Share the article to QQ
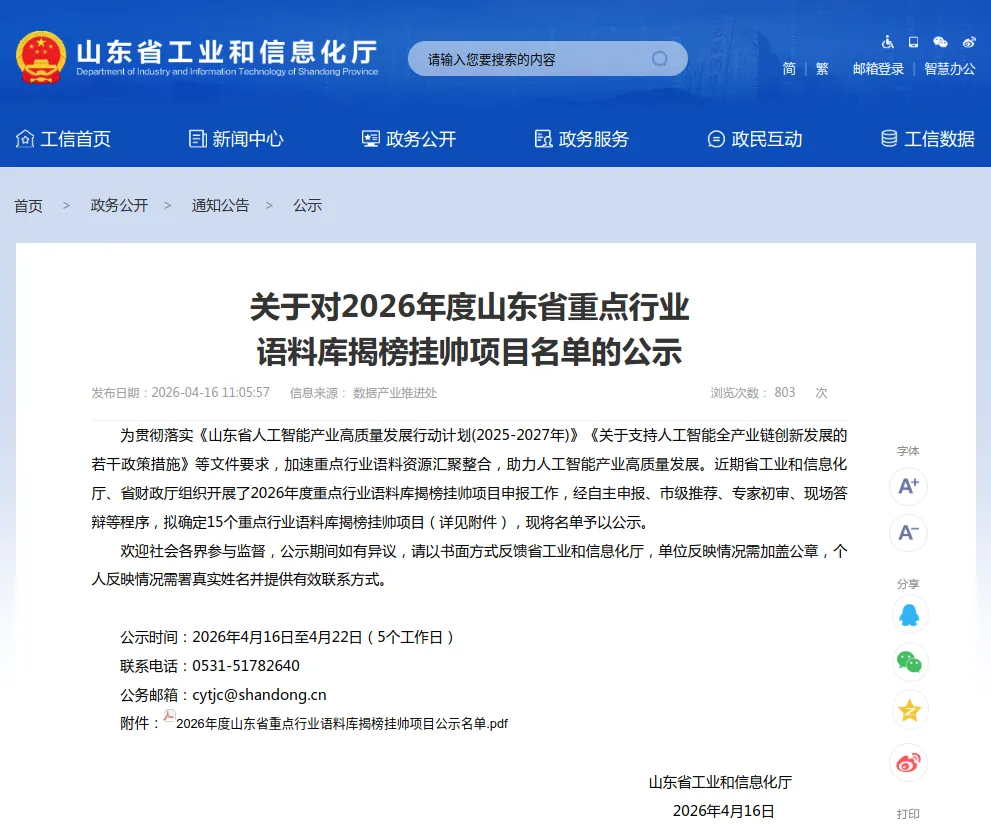This screenshot has height=827, width=991. (909, 615)
